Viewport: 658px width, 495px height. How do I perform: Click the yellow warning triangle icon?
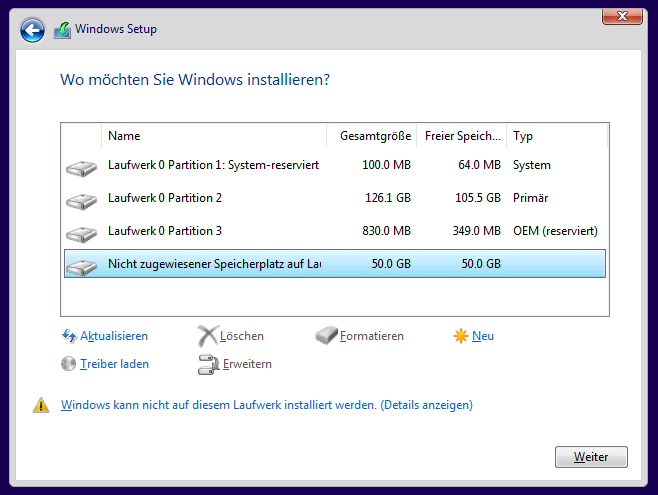[41, 406]
